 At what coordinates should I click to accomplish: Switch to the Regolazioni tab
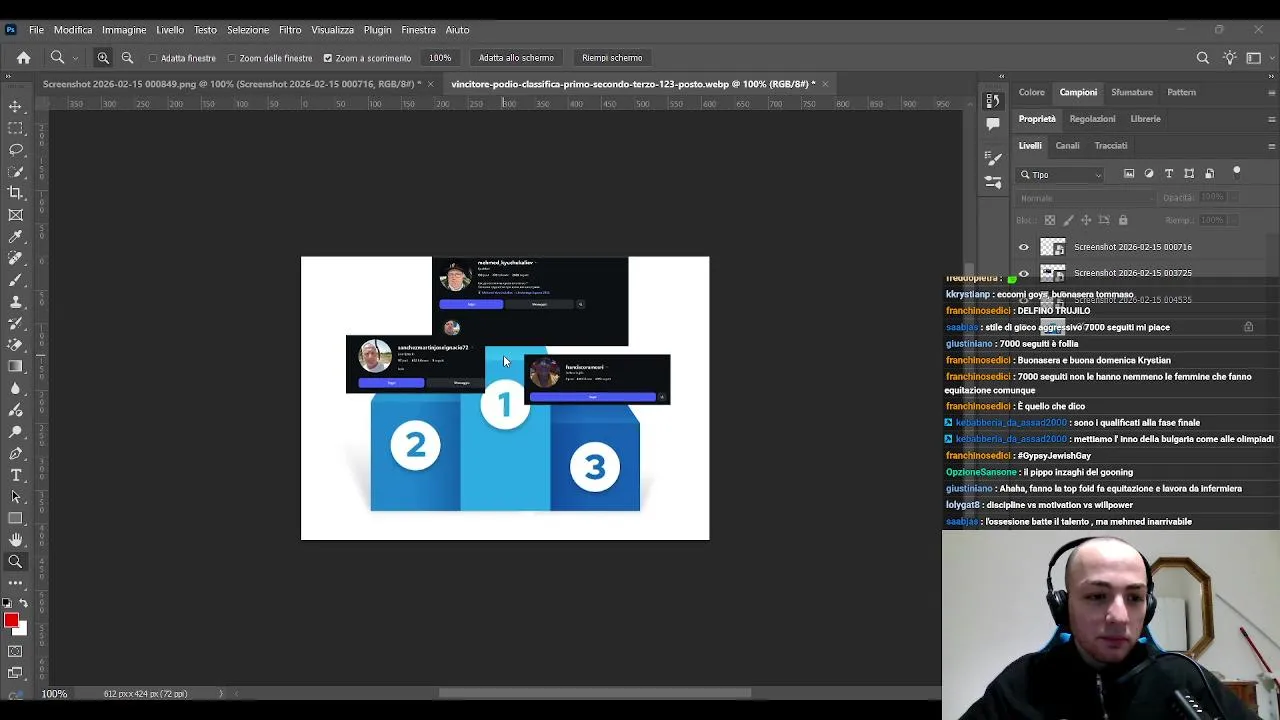1092,119
